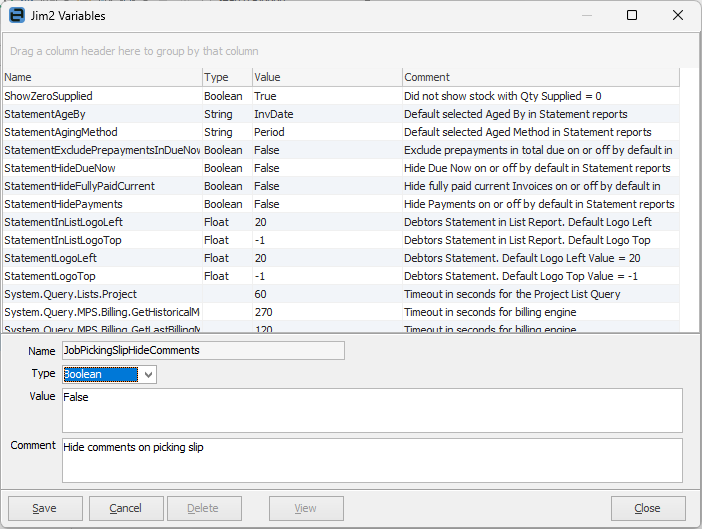Click the Jim2 application icon in title bar
The height and width of the screenshot is (529, 702).
[17, 16]
